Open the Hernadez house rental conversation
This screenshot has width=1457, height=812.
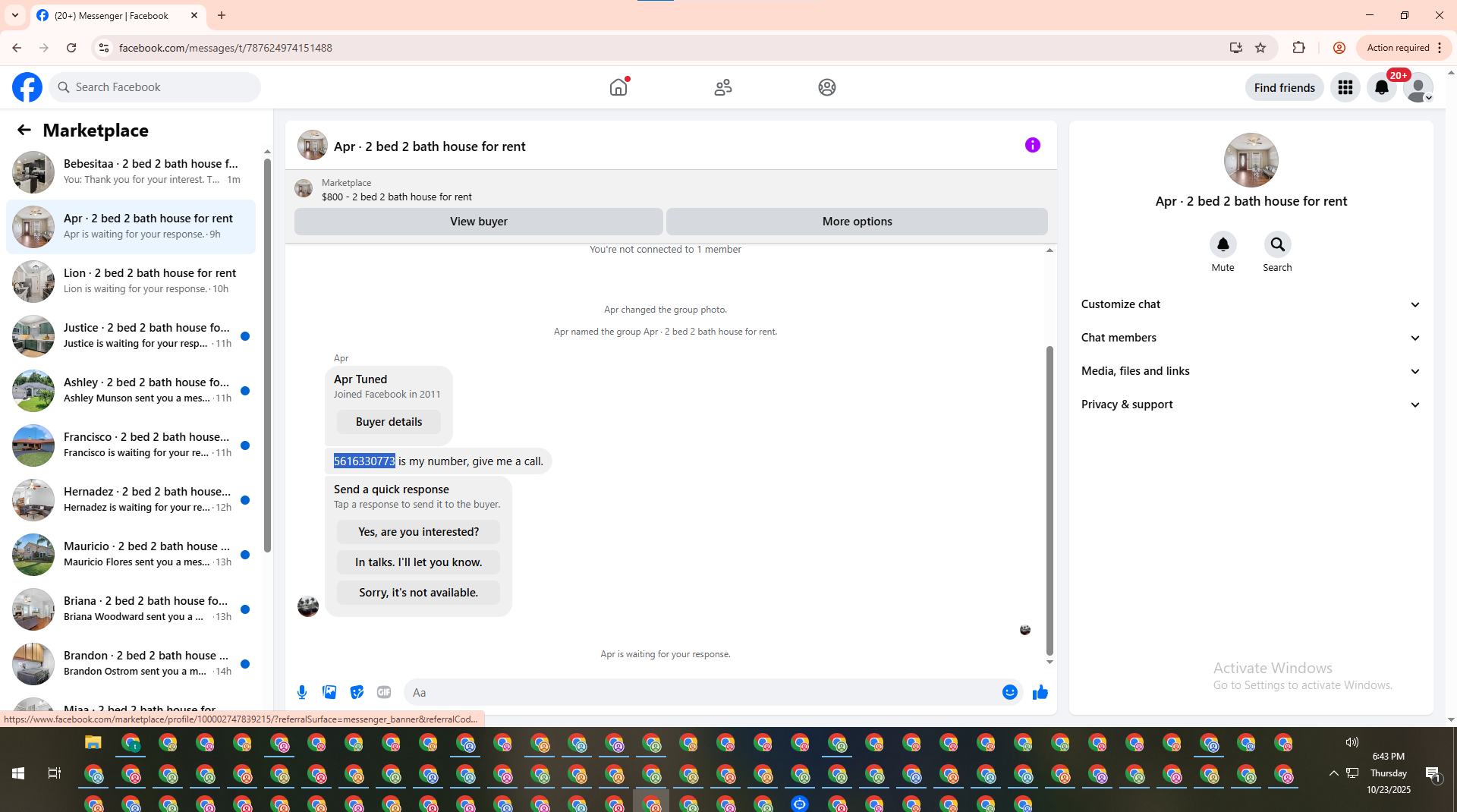(131, 500)
